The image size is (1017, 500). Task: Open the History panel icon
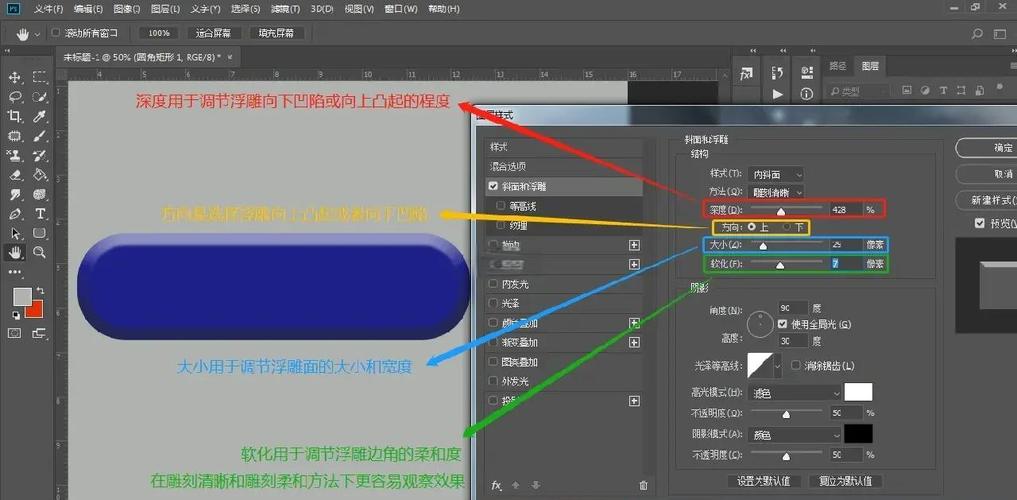[778, 72]
